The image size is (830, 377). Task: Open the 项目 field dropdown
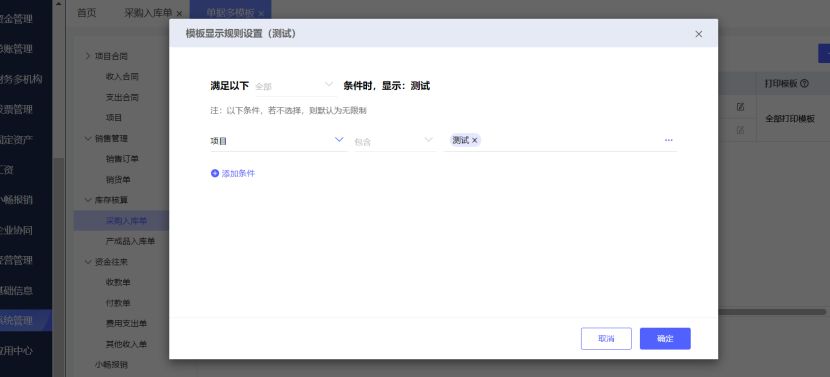click(278, 141)
